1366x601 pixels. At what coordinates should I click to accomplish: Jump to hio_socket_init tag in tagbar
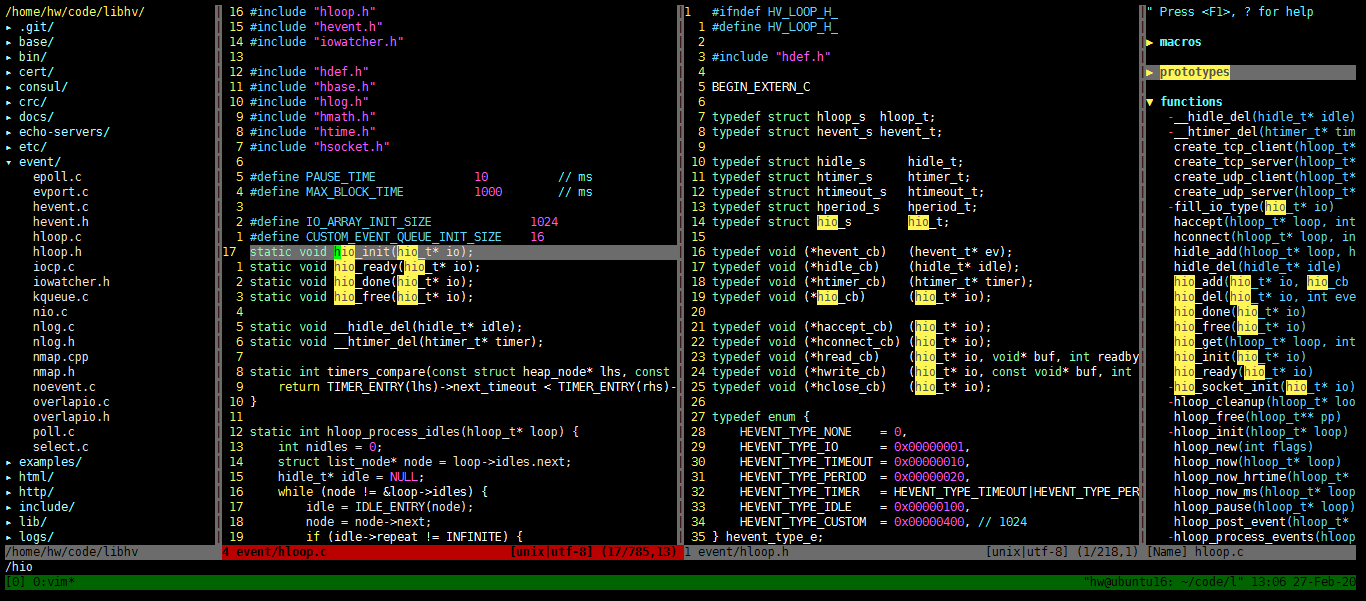[x=1261, y=387]
